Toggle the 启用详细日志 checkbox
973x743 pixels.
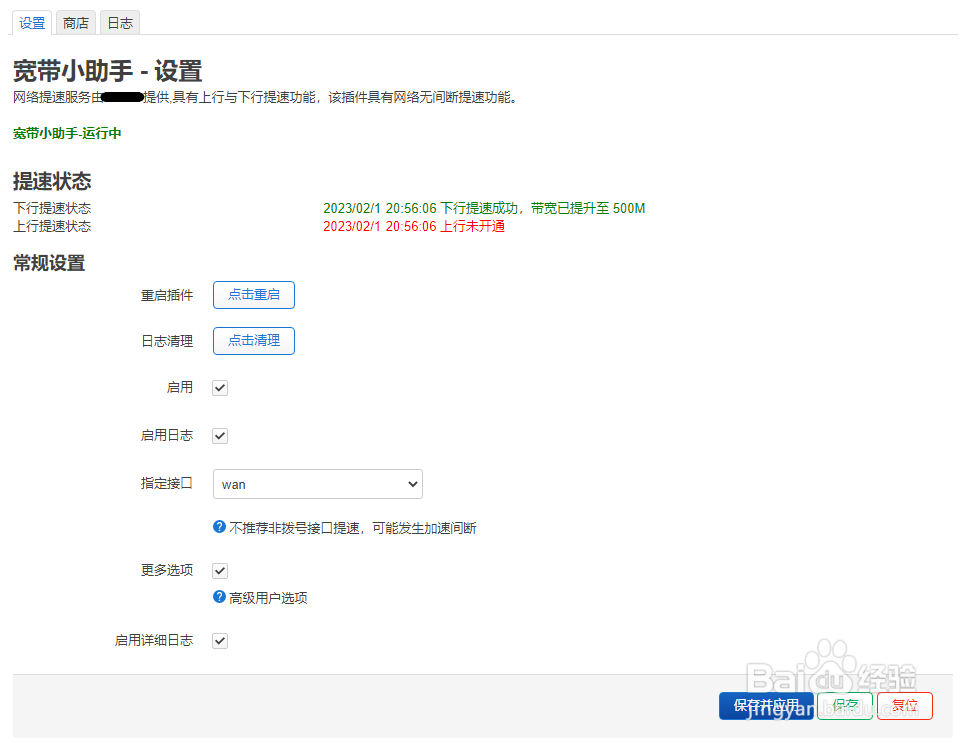pos(220,641)
